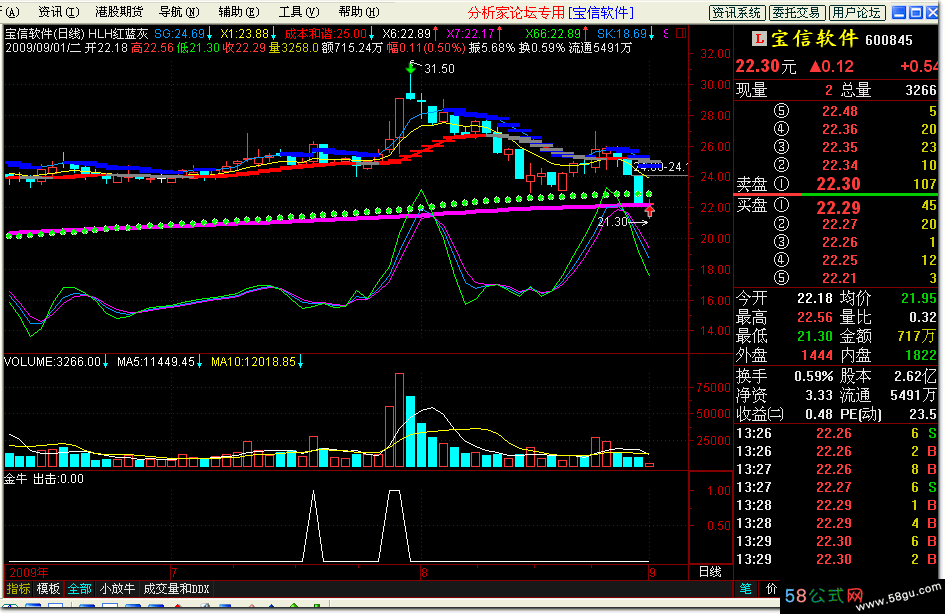Open the 辅助(E) menu
This screenshot has width=945, height=614.
point(239,12)
